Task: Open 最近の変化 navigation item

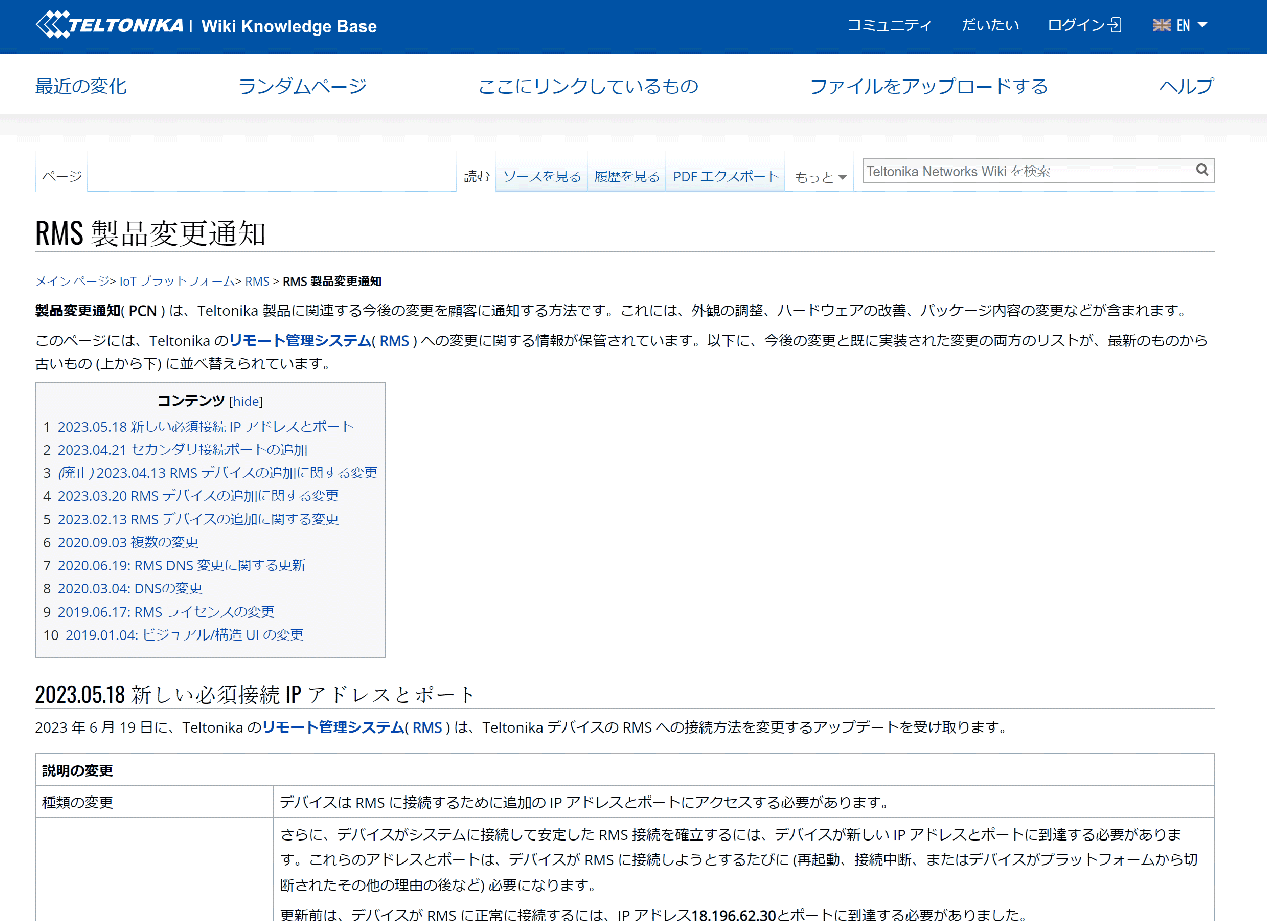Action: [x=81, y=86]
